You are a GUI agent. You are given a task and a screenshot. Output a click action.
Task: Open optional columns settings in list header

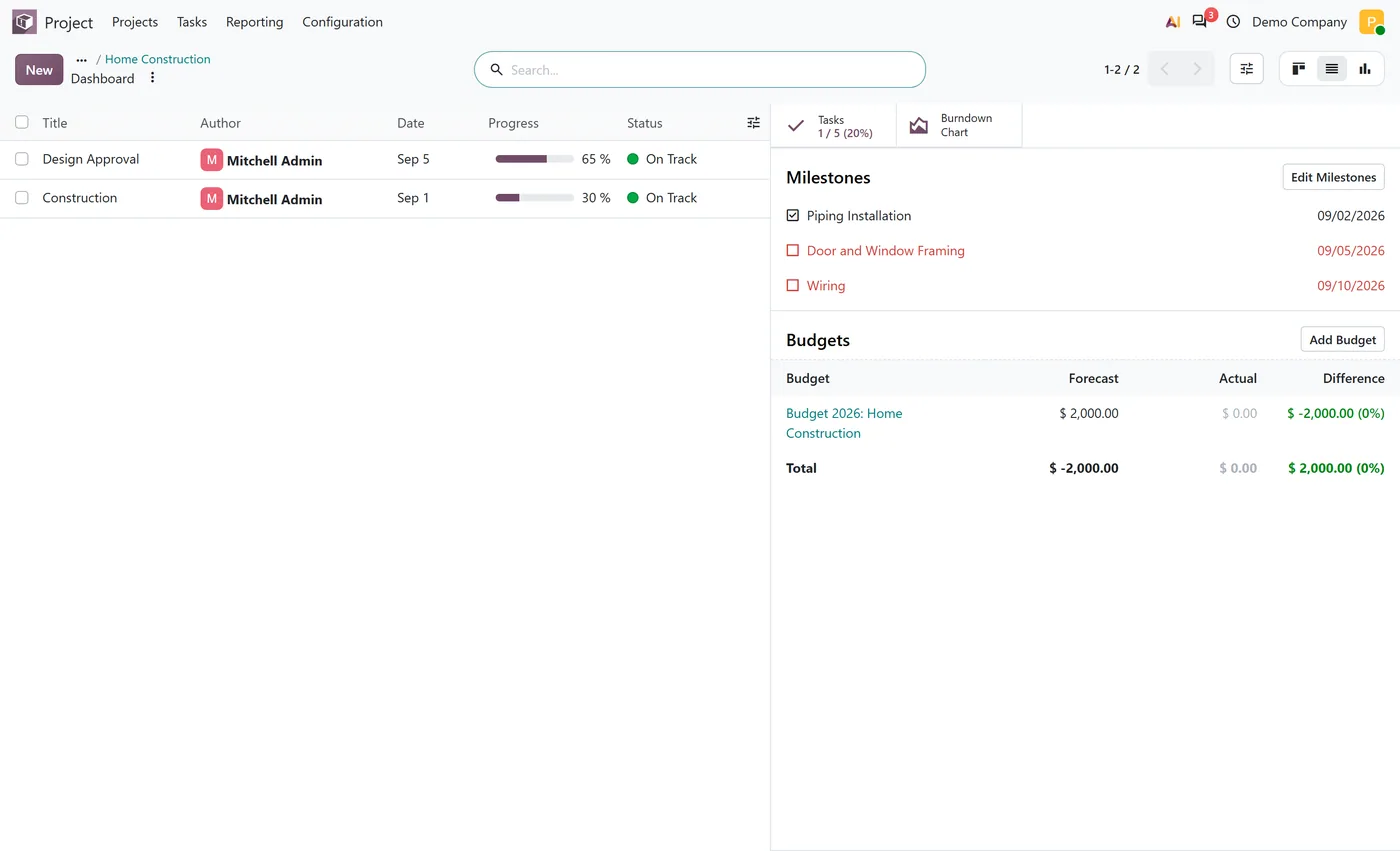tap(754, 123)
